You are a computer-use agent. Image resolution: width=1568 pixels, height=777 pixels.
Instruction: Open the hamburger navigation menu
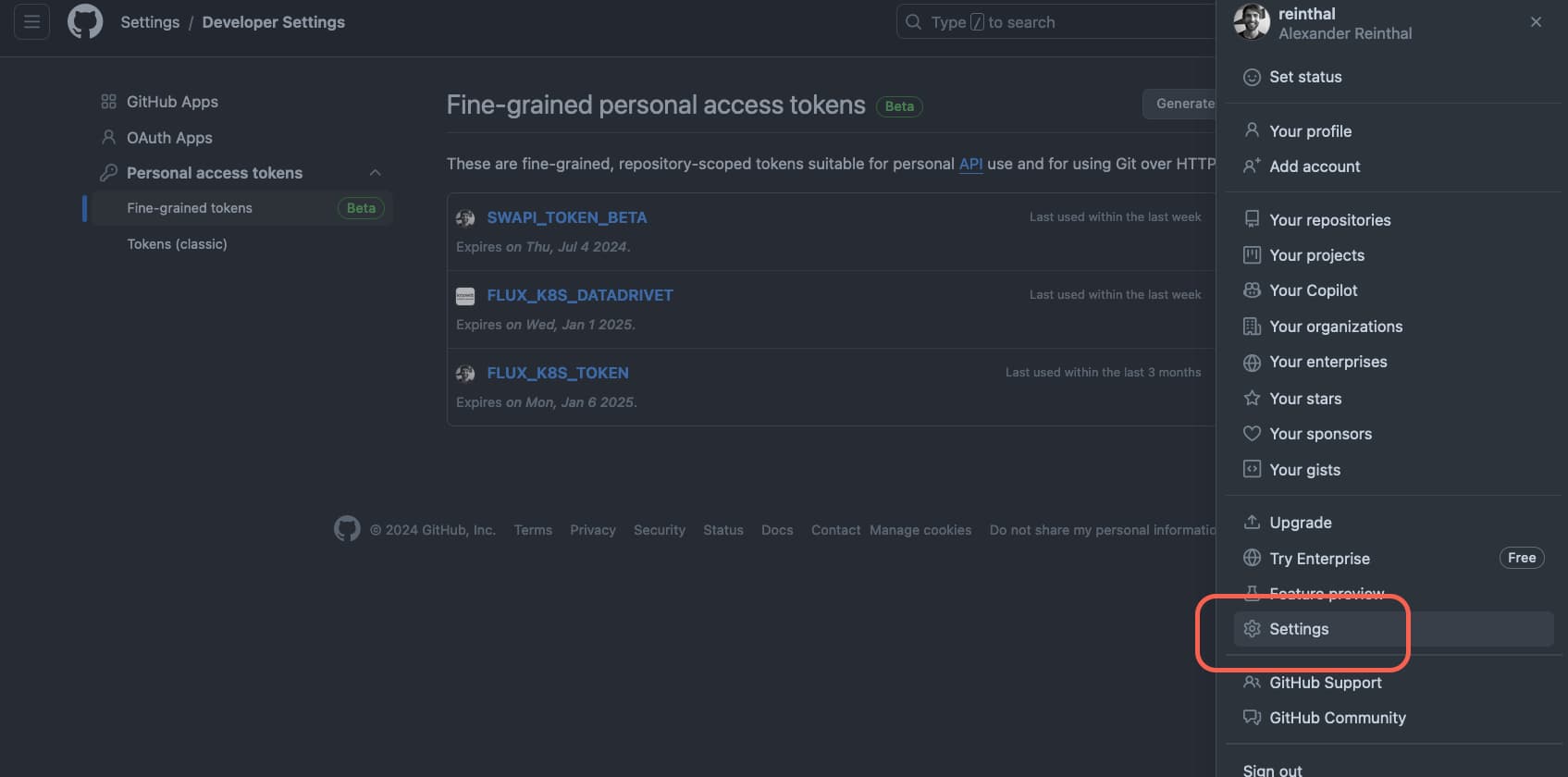tap(31, 22)
